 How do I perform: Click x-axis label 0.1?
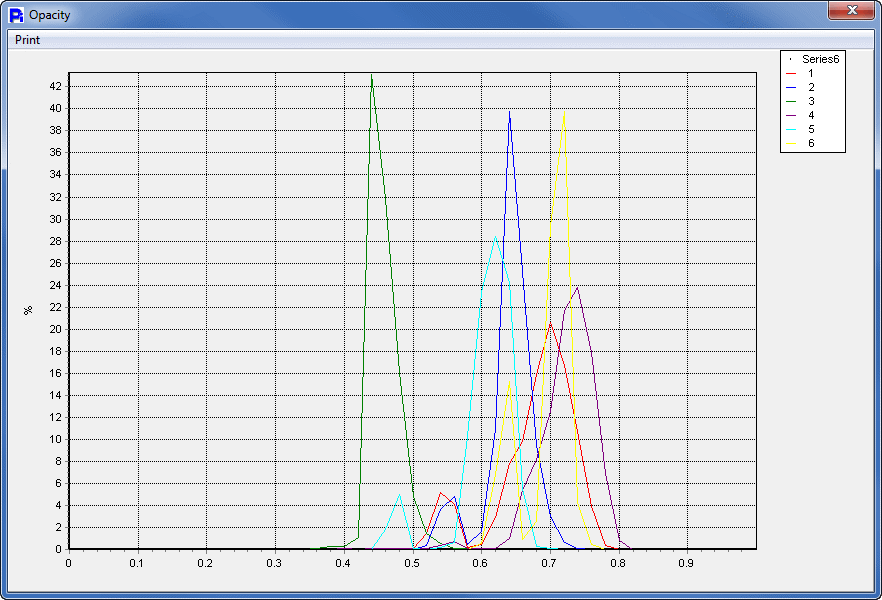tap(137, 563)
